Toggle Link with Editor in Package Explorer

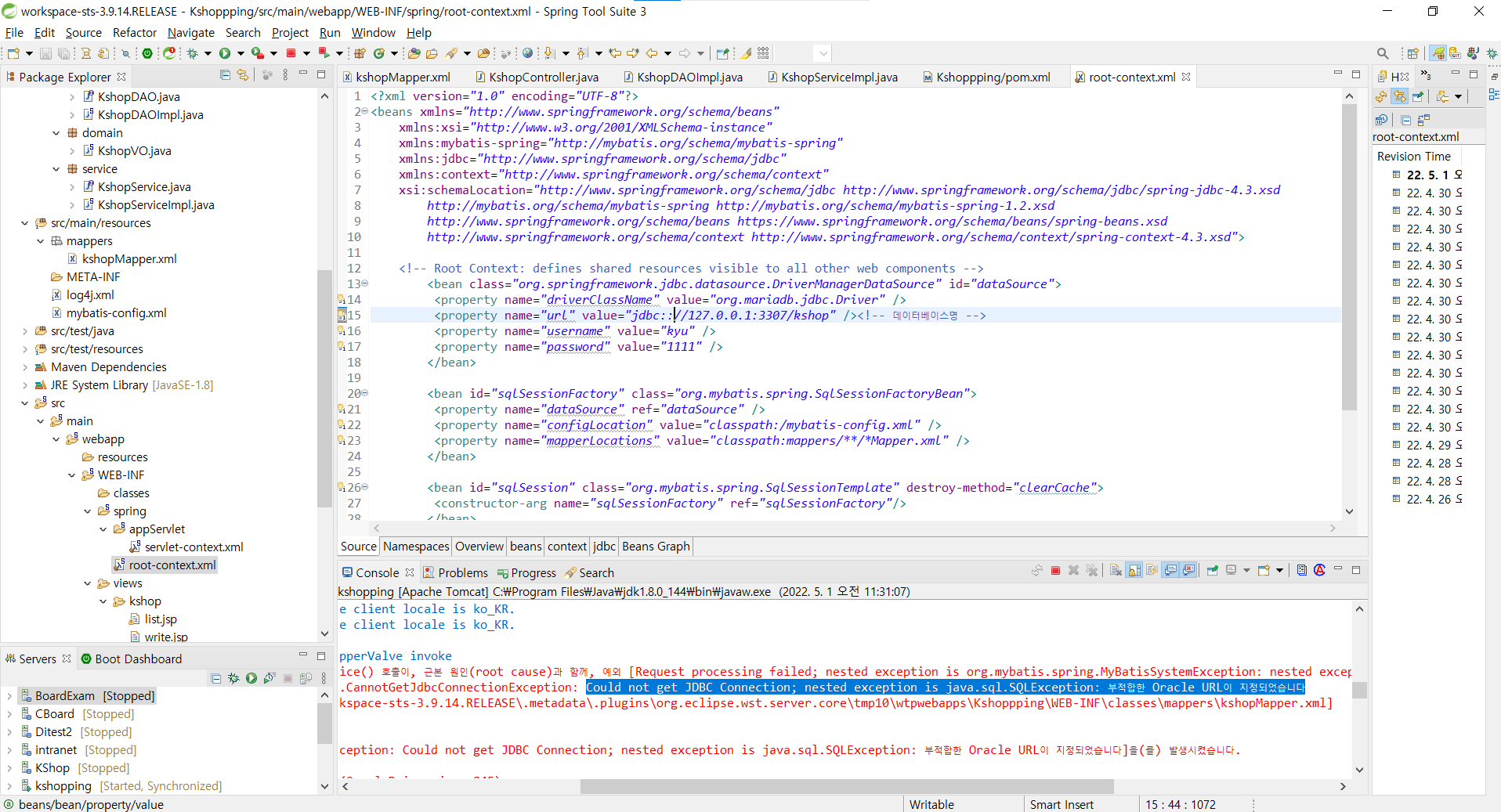point(243,75)
